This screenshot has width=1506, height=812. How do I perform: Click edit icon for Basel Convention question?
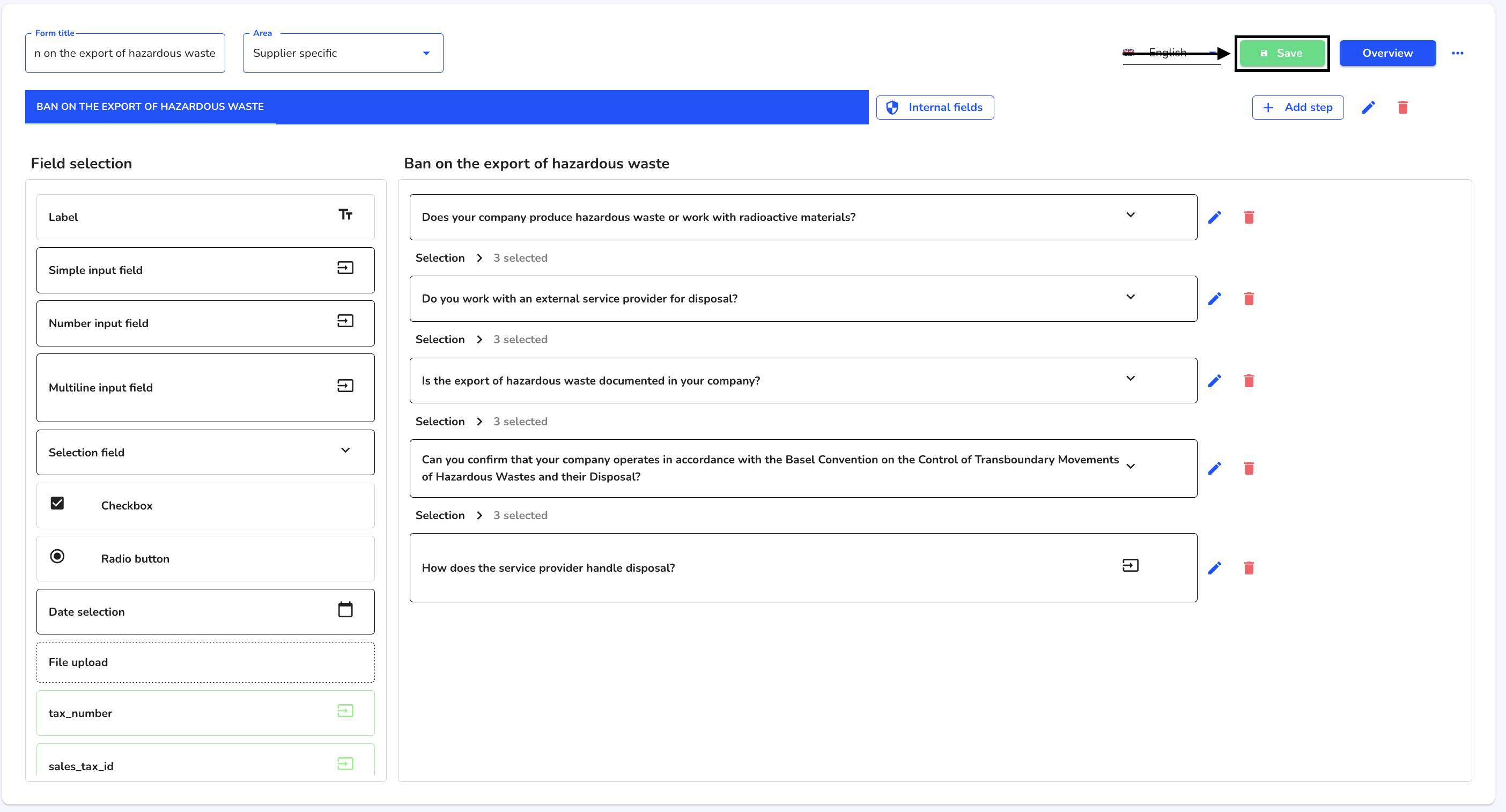pos(1215,468)
